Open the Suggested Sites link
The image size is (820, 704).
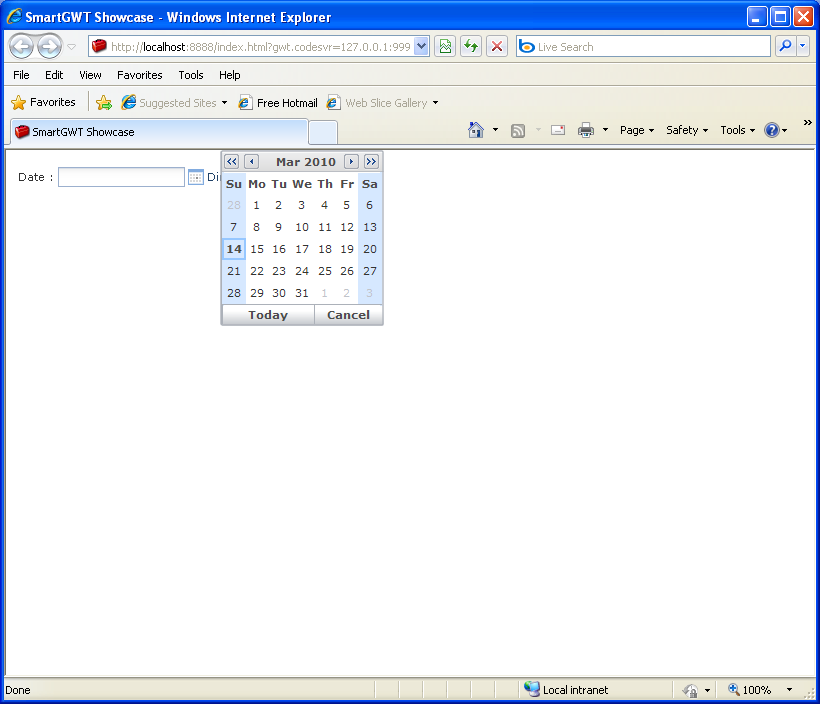click(x=174, y=103)
